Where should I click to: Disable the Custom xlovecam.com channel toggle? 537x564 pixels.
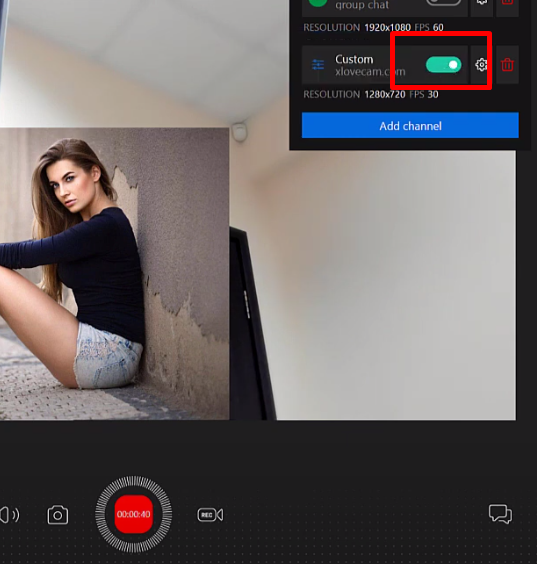(443, 65)
